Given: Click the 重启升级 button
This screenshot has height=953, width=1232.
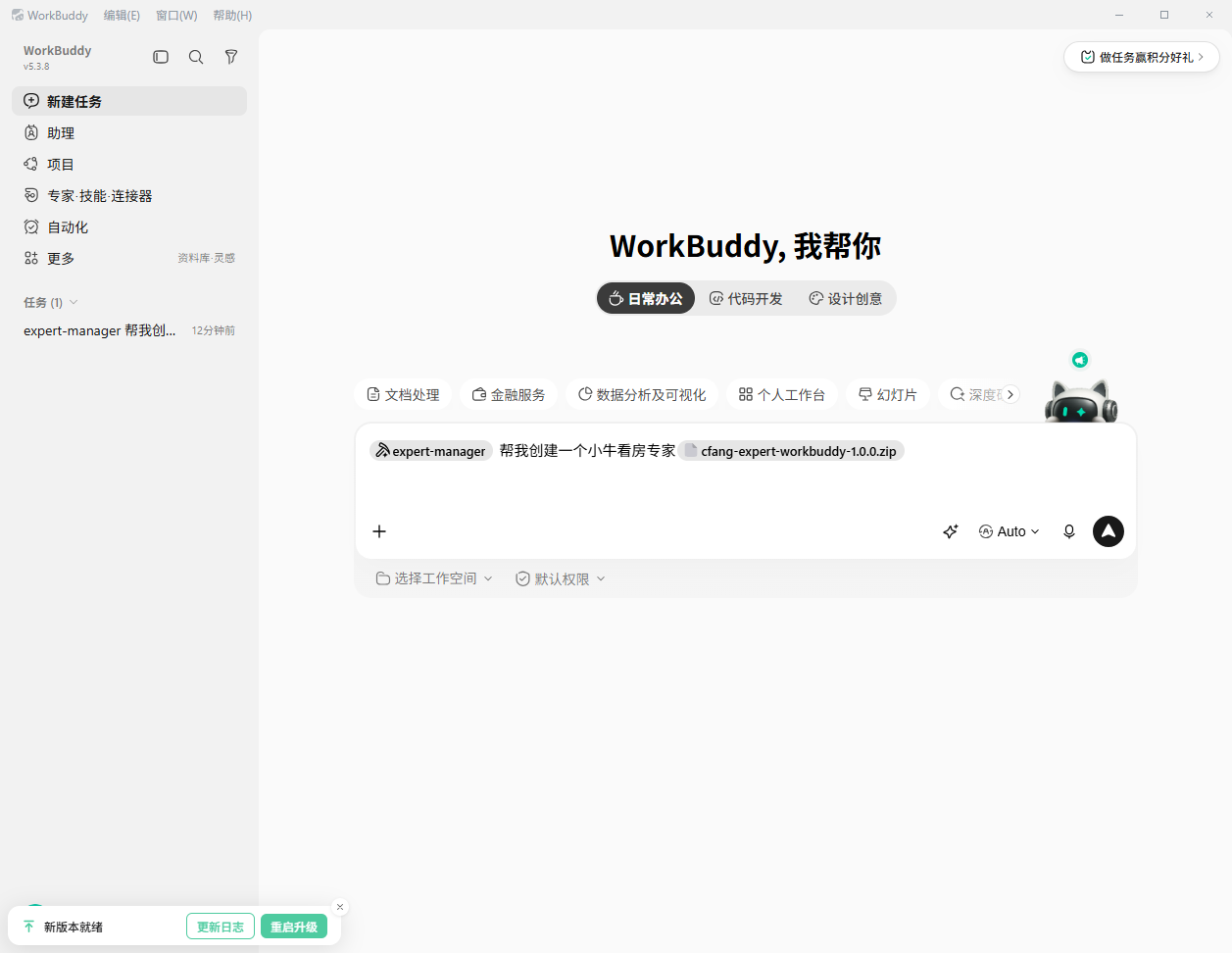Looking at the screenshot, I should click(x=294, y=927).
